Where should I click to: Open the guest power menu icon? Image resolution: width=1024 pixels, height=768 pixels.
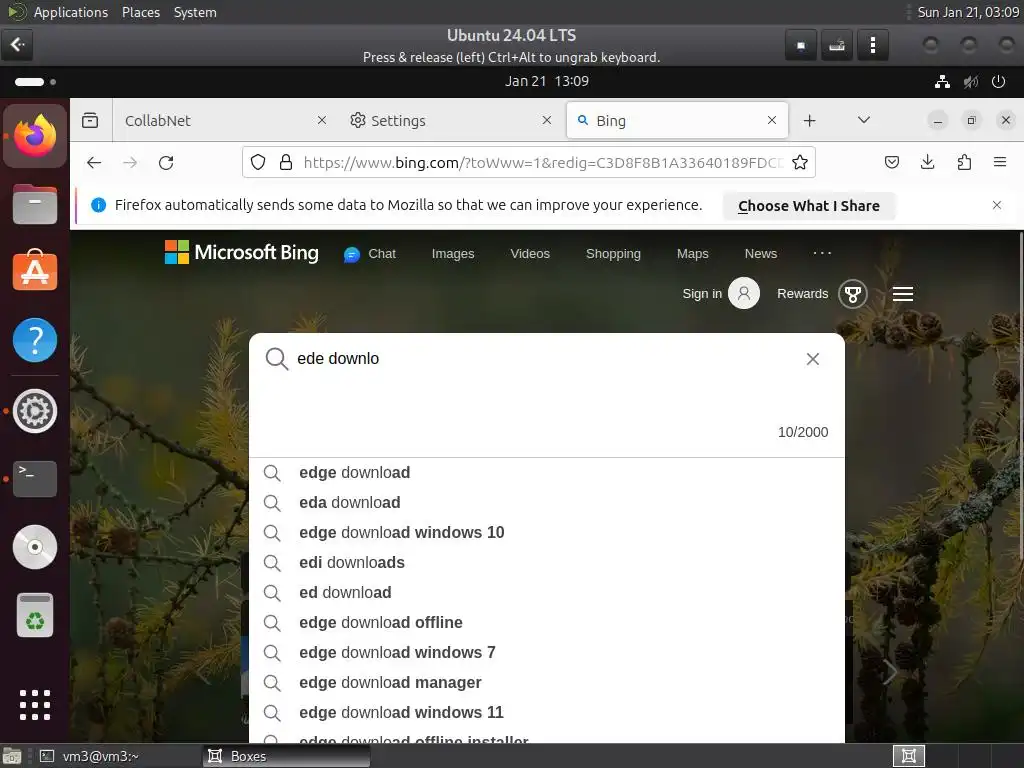tap(998, 82)
